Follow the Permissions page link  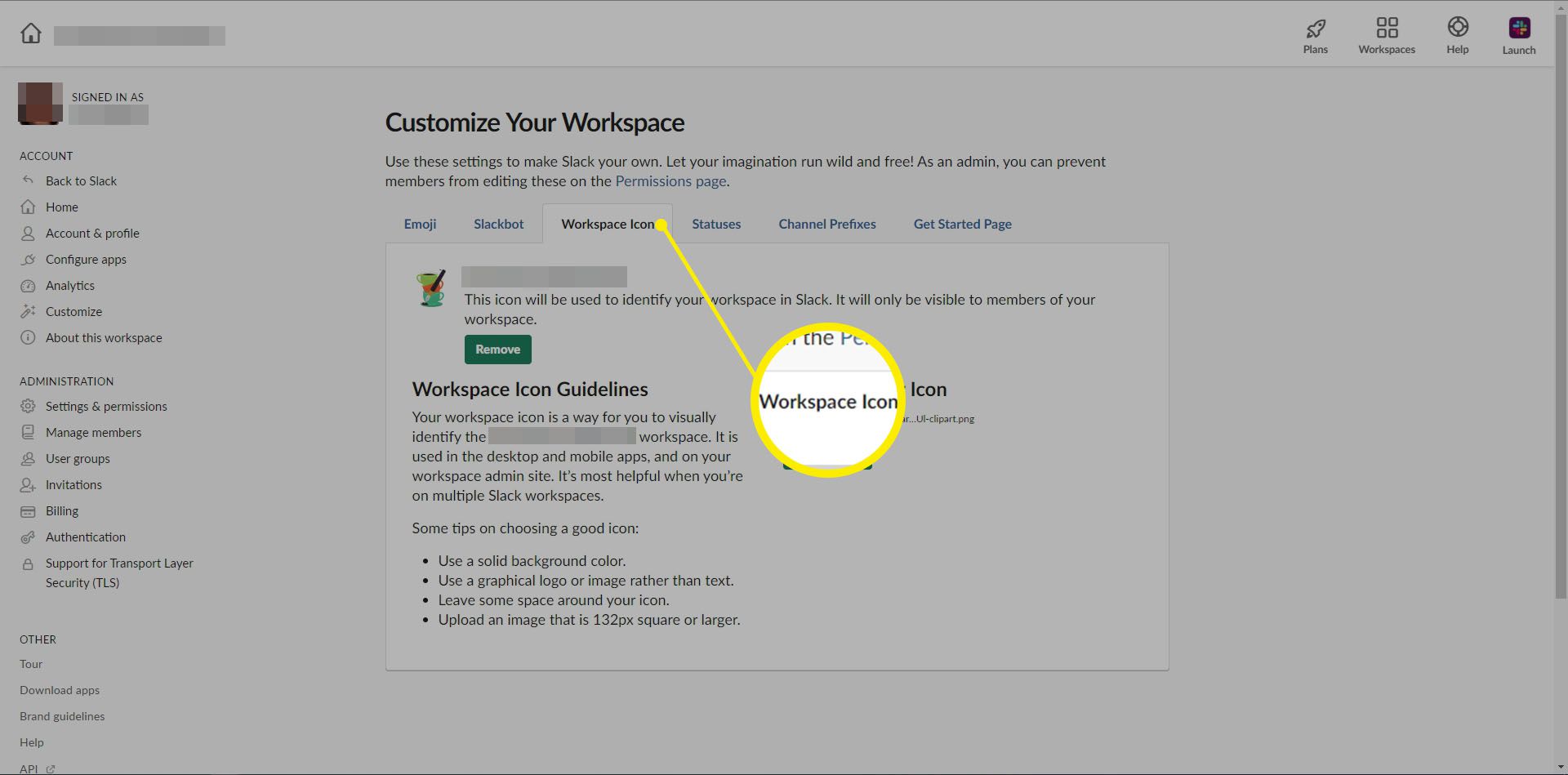pyautogui.click(x=670, y=181)
